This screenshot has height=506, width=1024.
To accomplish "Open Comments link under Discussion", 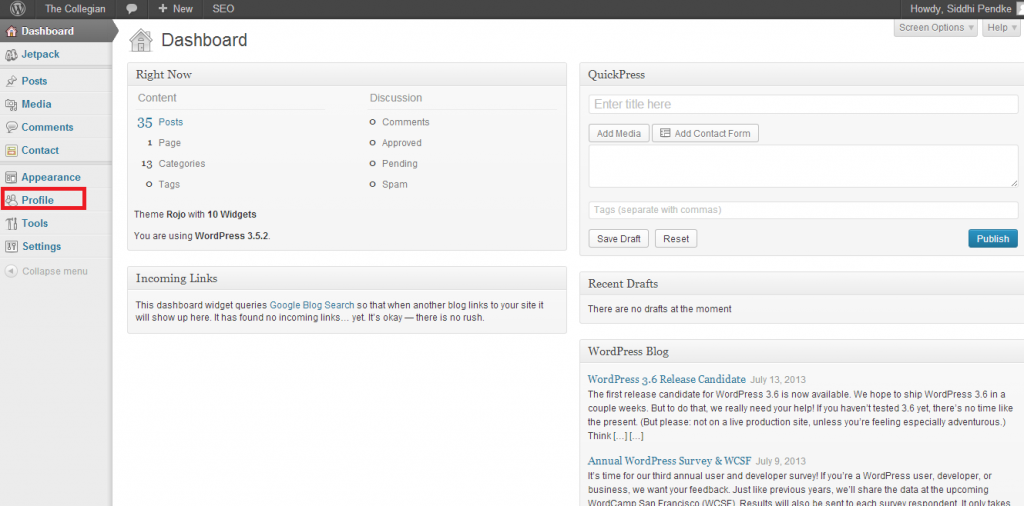I will click(x=406, y=122).
